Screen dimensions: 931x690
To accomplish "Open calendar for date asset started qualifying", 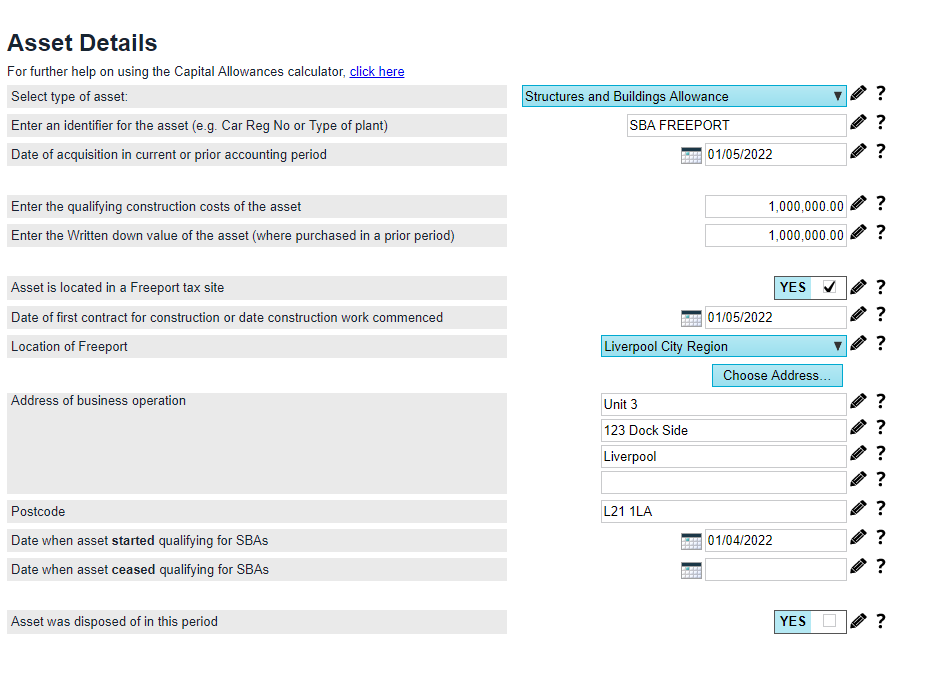I will point(691,541).
